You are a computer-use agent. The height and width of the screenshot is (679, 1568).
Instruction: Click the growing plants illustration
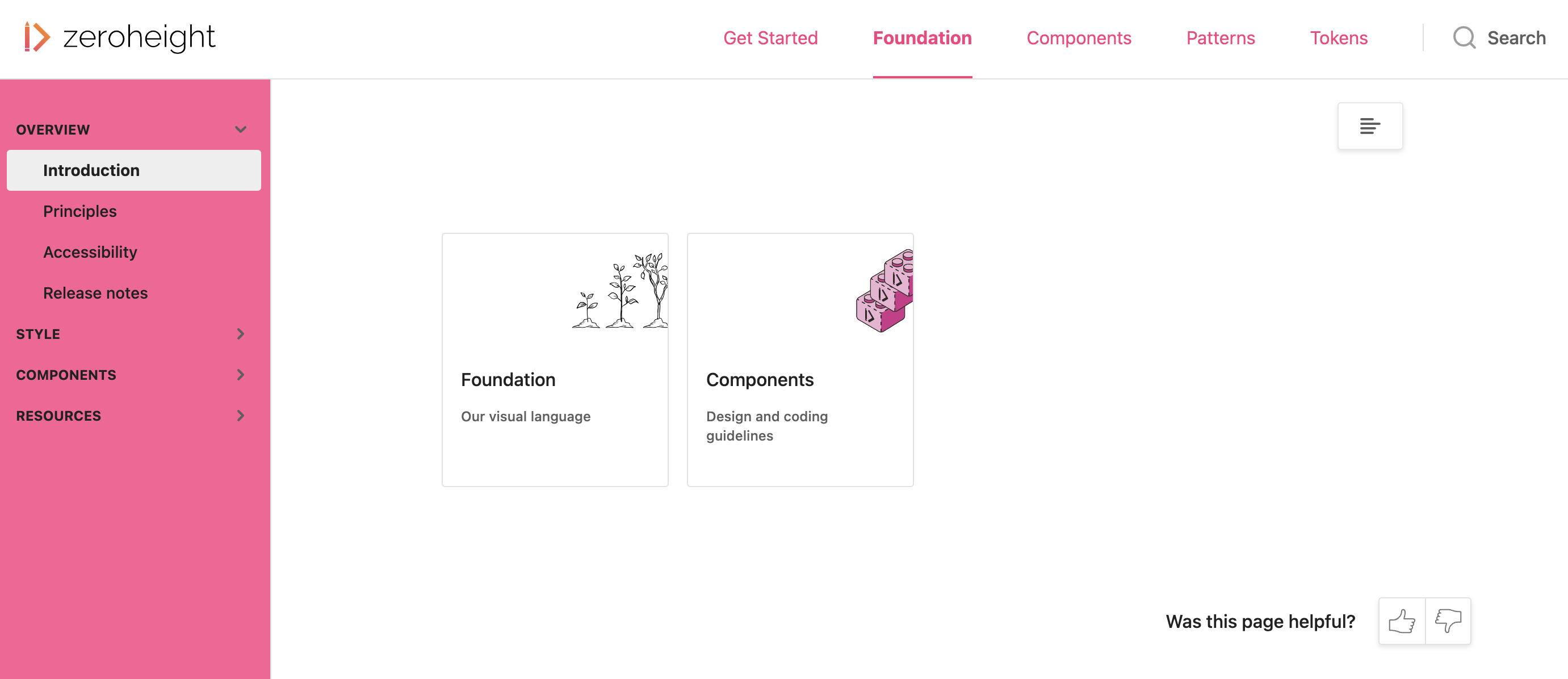tap(620, 291)
